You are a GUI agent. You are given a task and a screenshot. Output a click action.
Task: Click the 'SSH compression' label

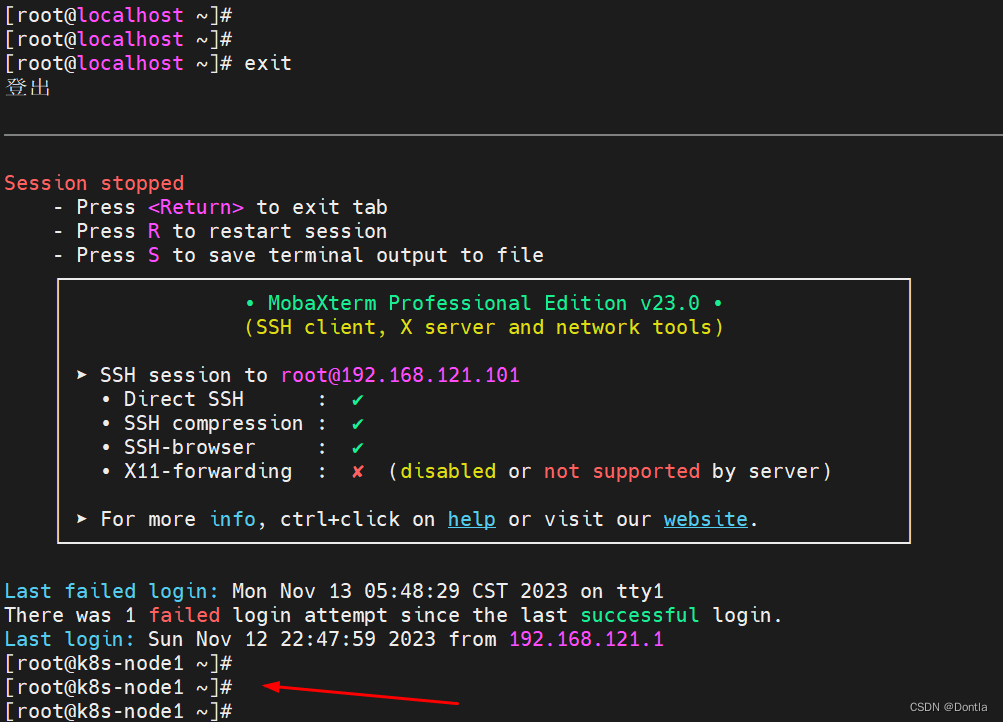click(214, 423)
